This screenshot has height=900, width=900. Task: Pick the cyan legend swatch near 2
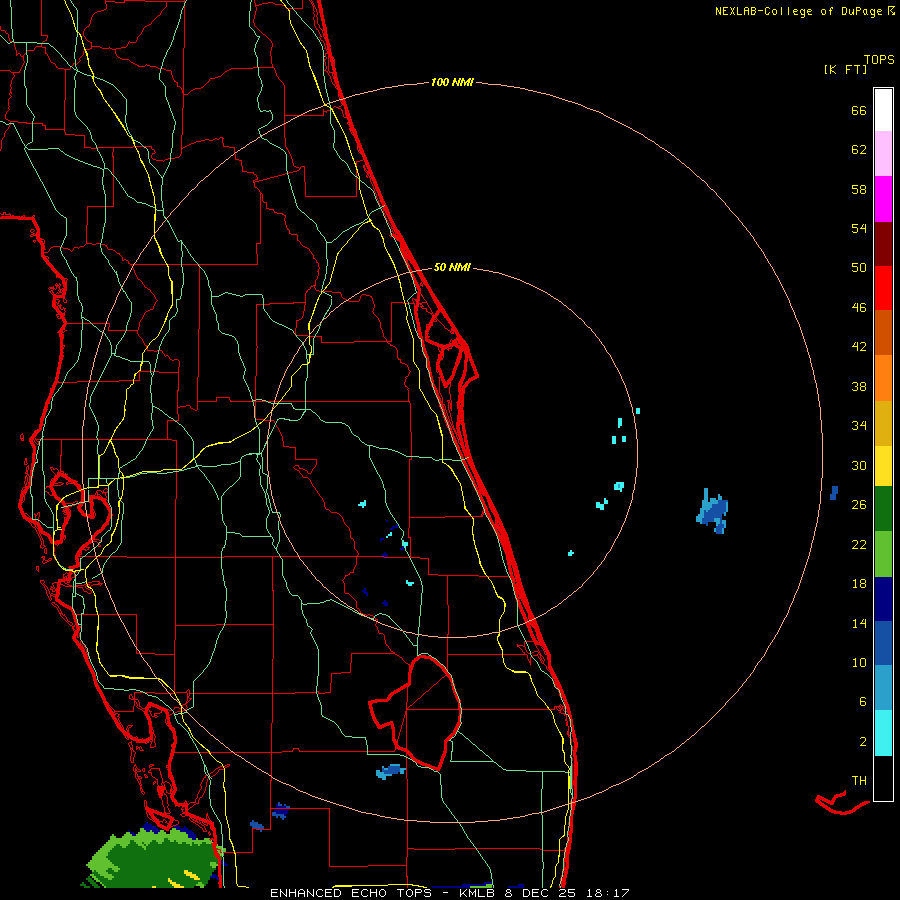(883, 733)
